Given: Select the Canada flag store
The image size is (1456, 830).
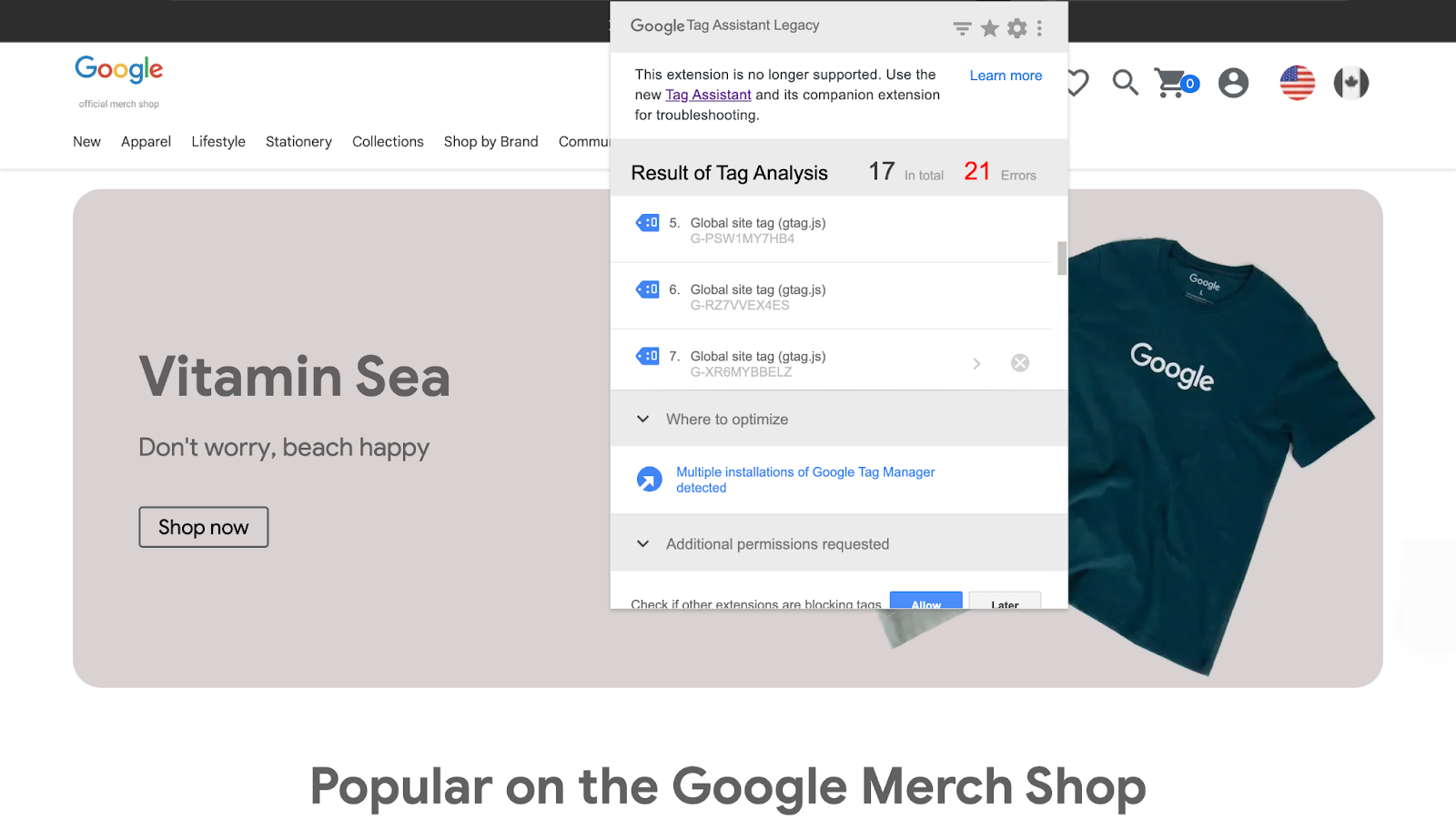Looking at the screenshot, I should [x=1351, y=83].
